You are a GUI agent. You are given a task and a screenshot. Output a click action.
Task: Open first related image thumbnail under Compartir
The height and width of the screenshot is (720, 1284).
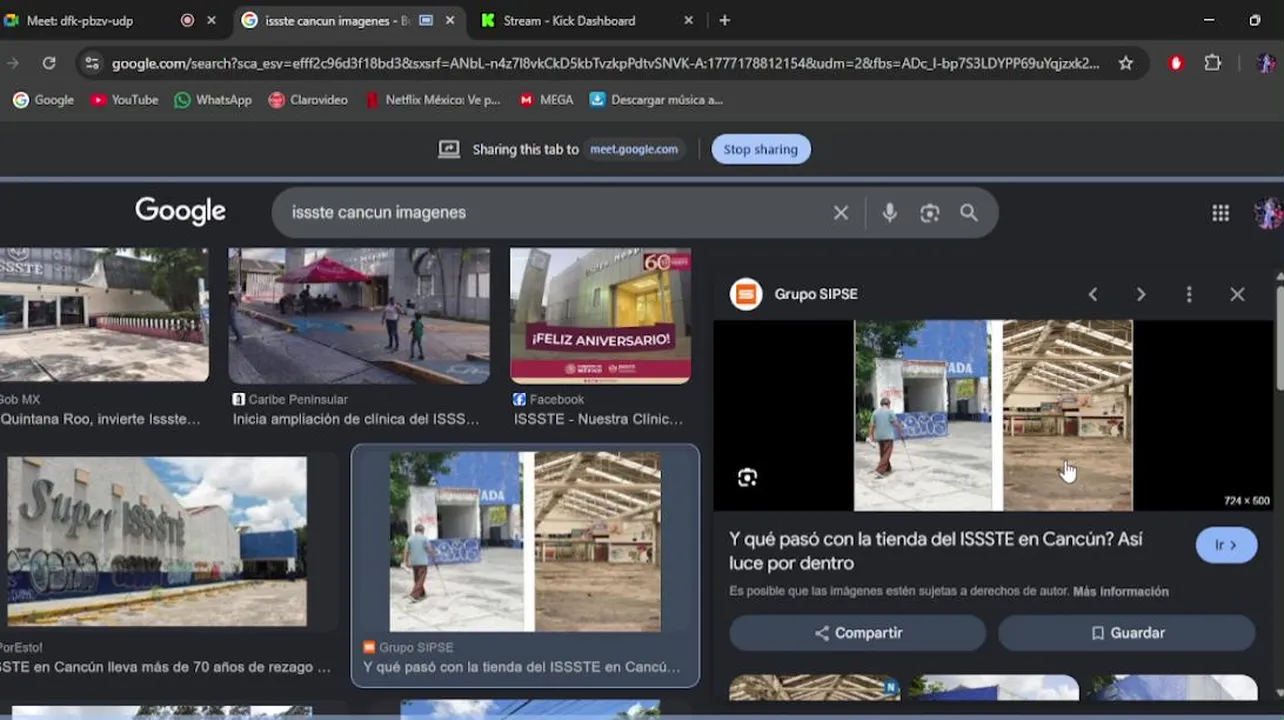coord(814,688)
